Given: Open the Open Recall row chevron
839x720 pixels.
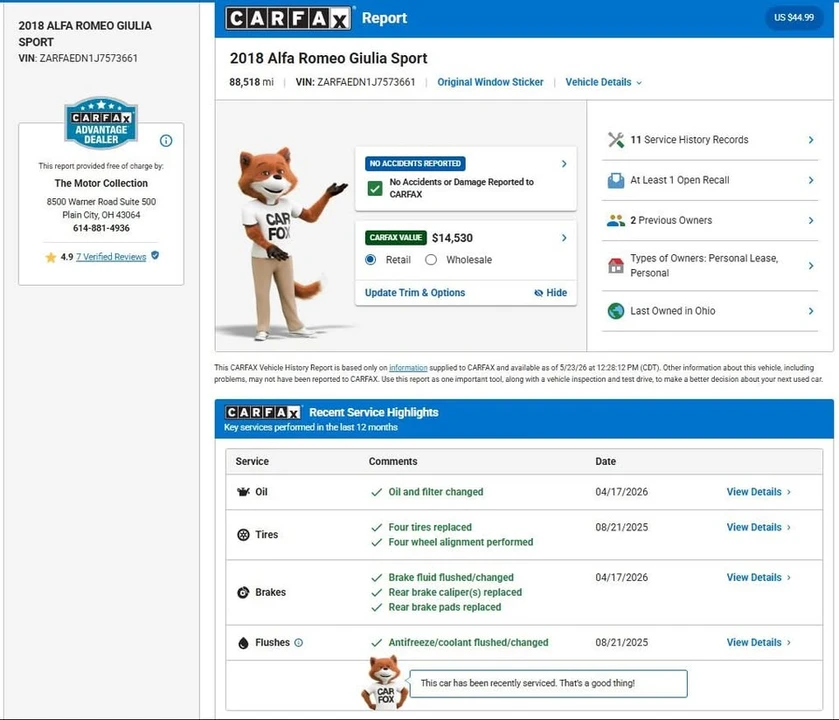Looking at the screenshot, I should pos(811,180).
